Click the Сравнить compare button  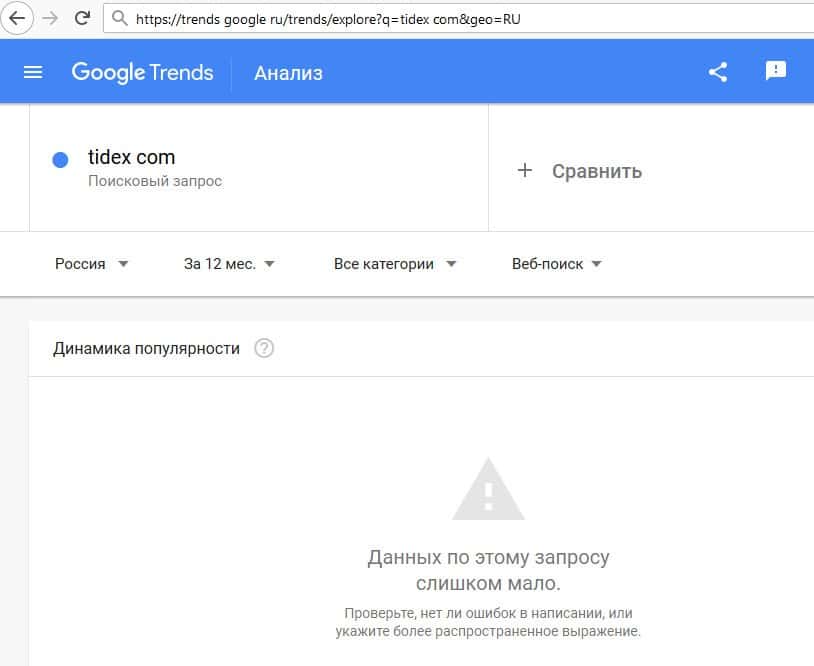tap(596, 171)
